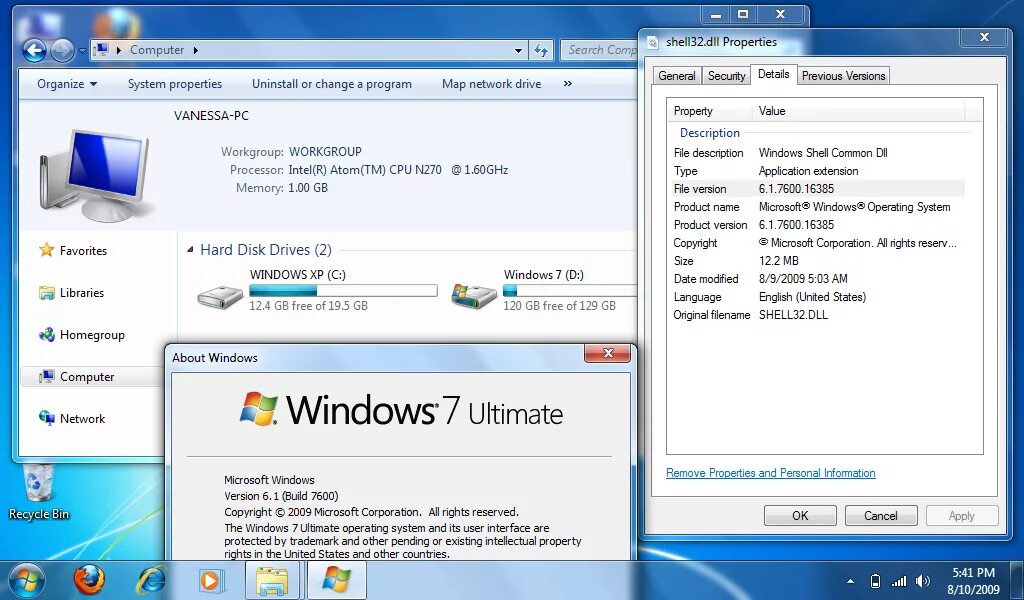Image resolution: width=1024 pixels, height=600 pixels.
Task: Click Remove Properties and Personal Information link
Action: coord(771,473)
